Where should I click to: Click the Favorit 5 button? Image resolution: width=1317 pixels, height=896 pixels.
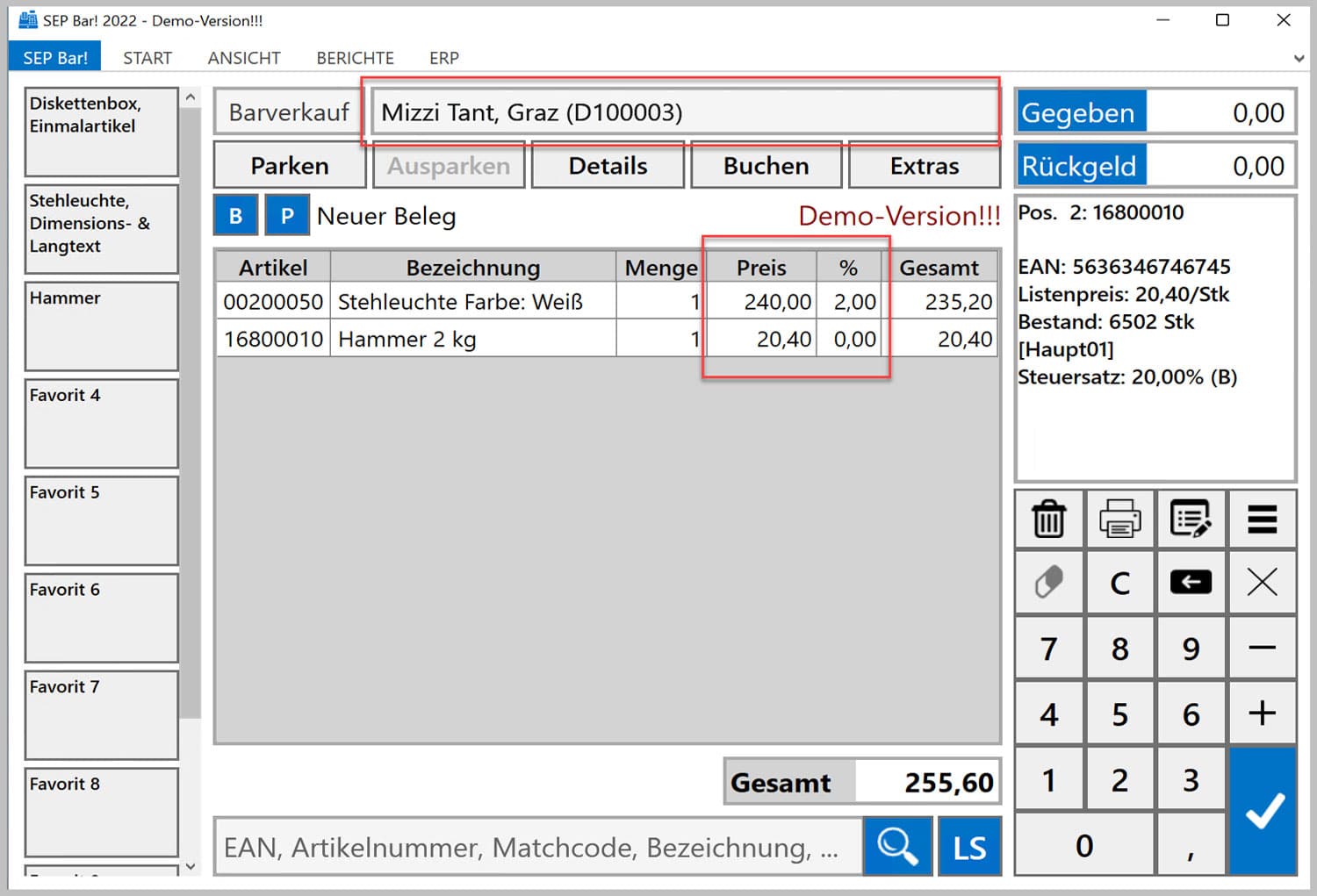(102, 521)
